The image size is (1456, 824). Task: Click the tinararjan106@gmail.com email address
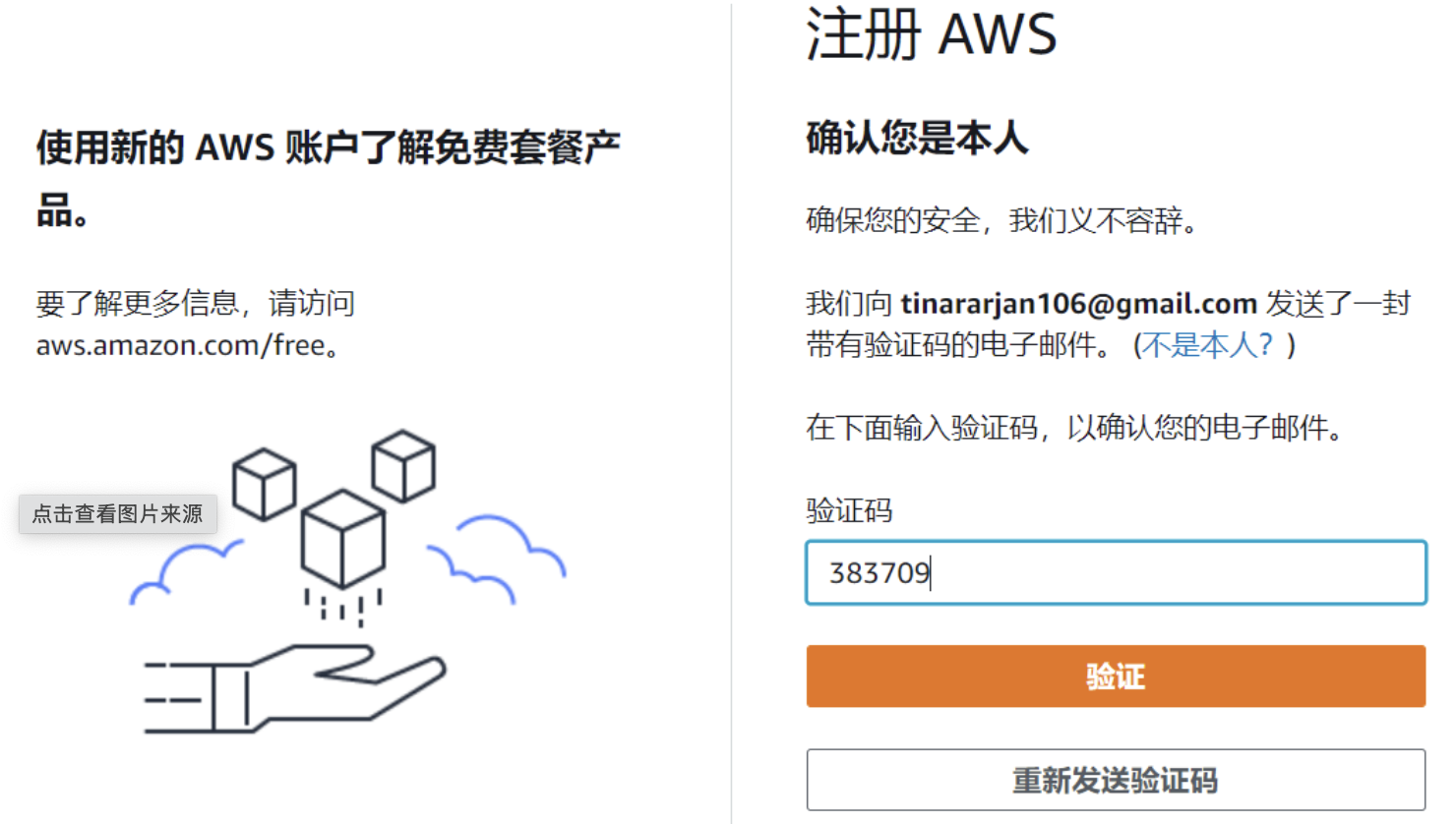pos(1078,304)
